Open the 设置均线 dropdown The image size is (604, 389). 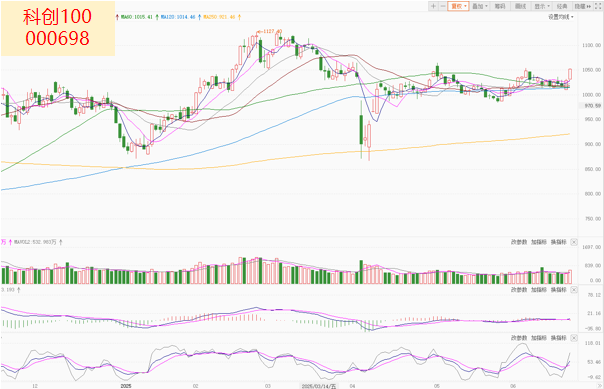561,17
